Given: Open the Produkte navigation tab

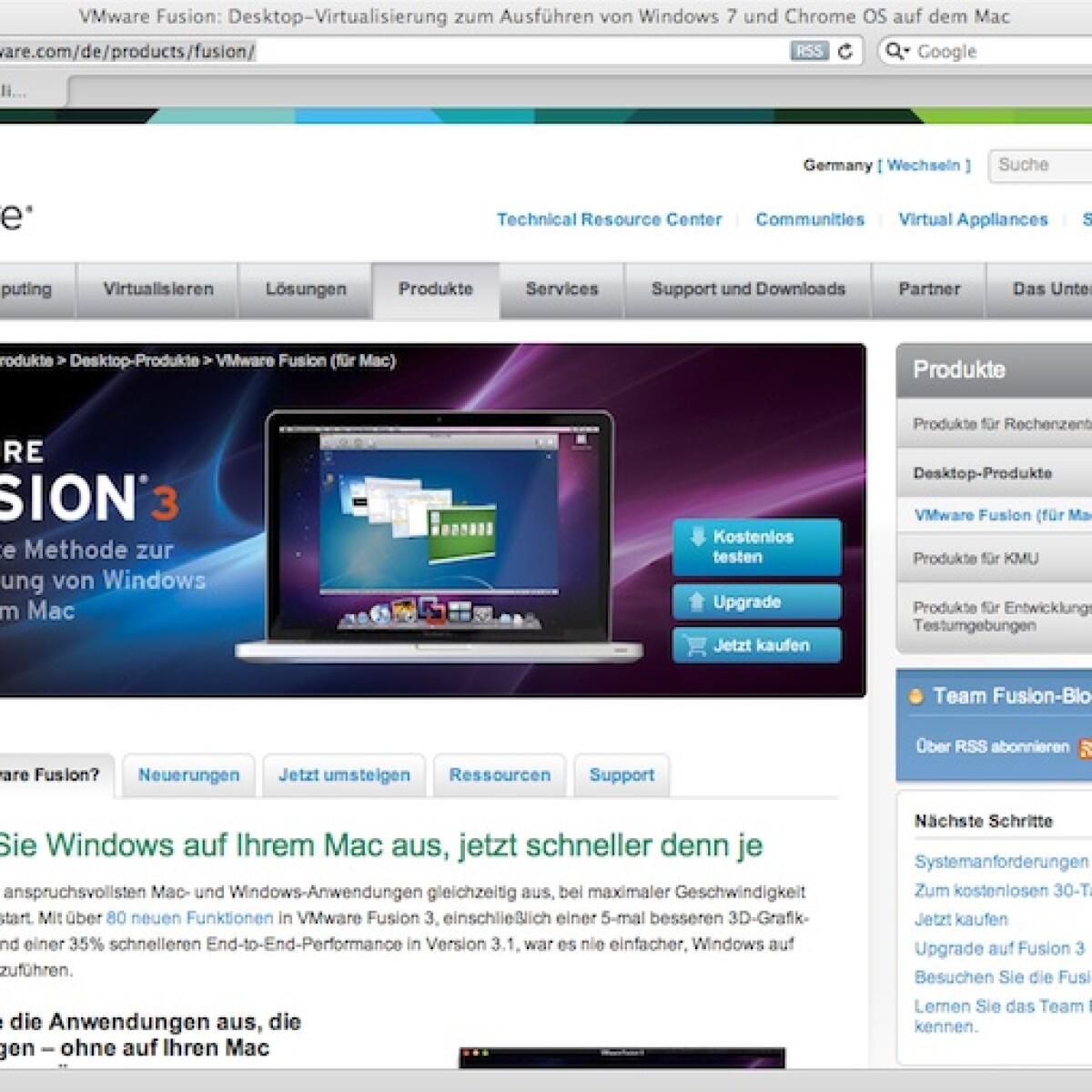Looking at the screenshot, I should (435, 289).
